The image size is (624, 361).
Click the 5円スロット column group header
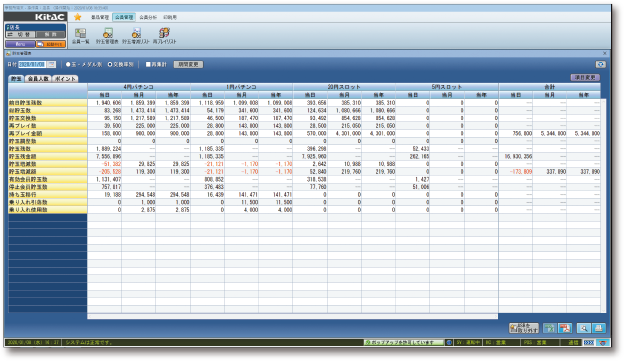click(447, 87)
